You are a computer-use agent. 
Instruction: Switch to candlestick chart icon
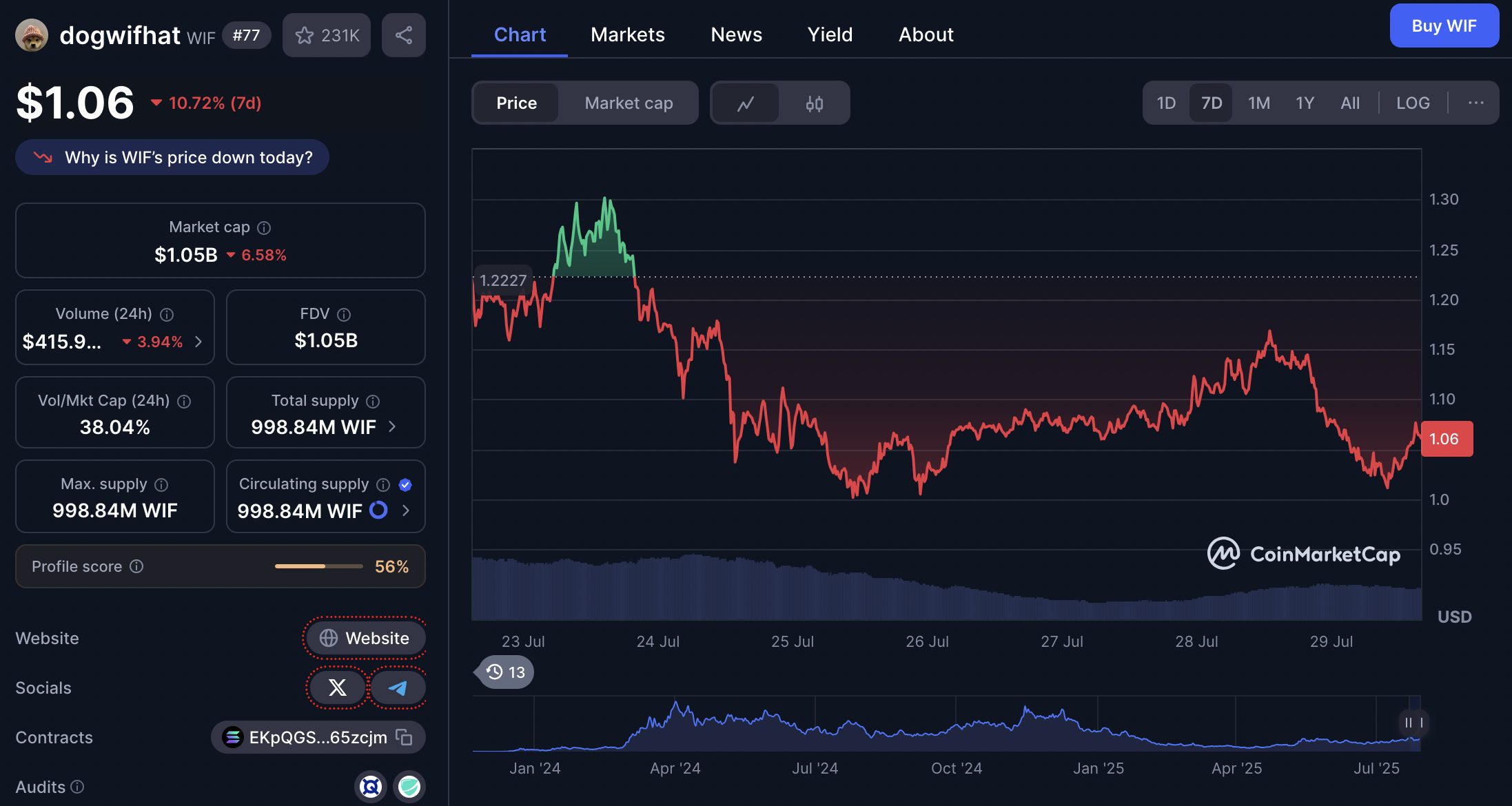click(815, 103)
